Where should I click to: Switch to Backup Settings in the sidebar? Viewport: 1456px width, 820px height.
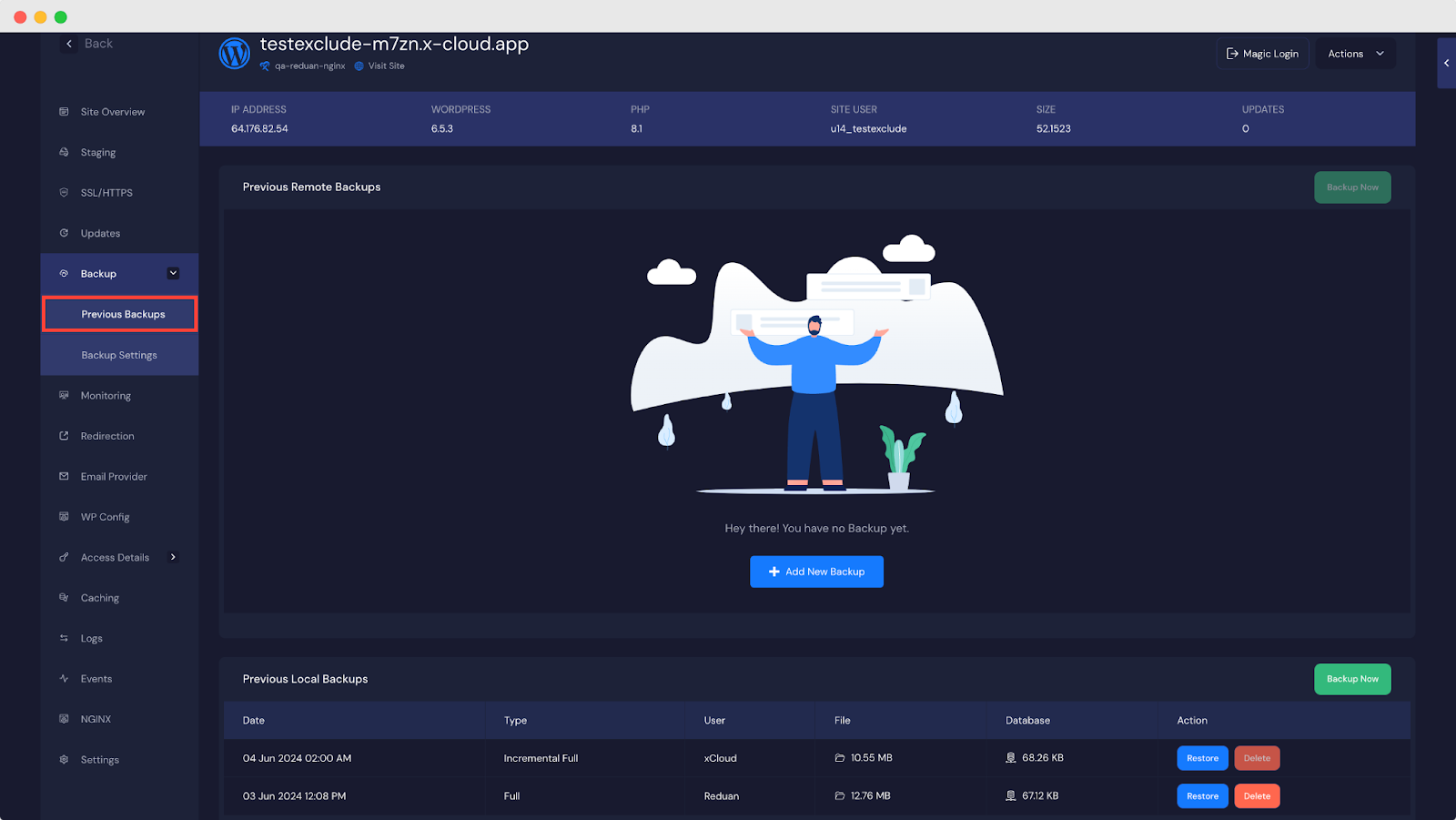click(118, 354)
